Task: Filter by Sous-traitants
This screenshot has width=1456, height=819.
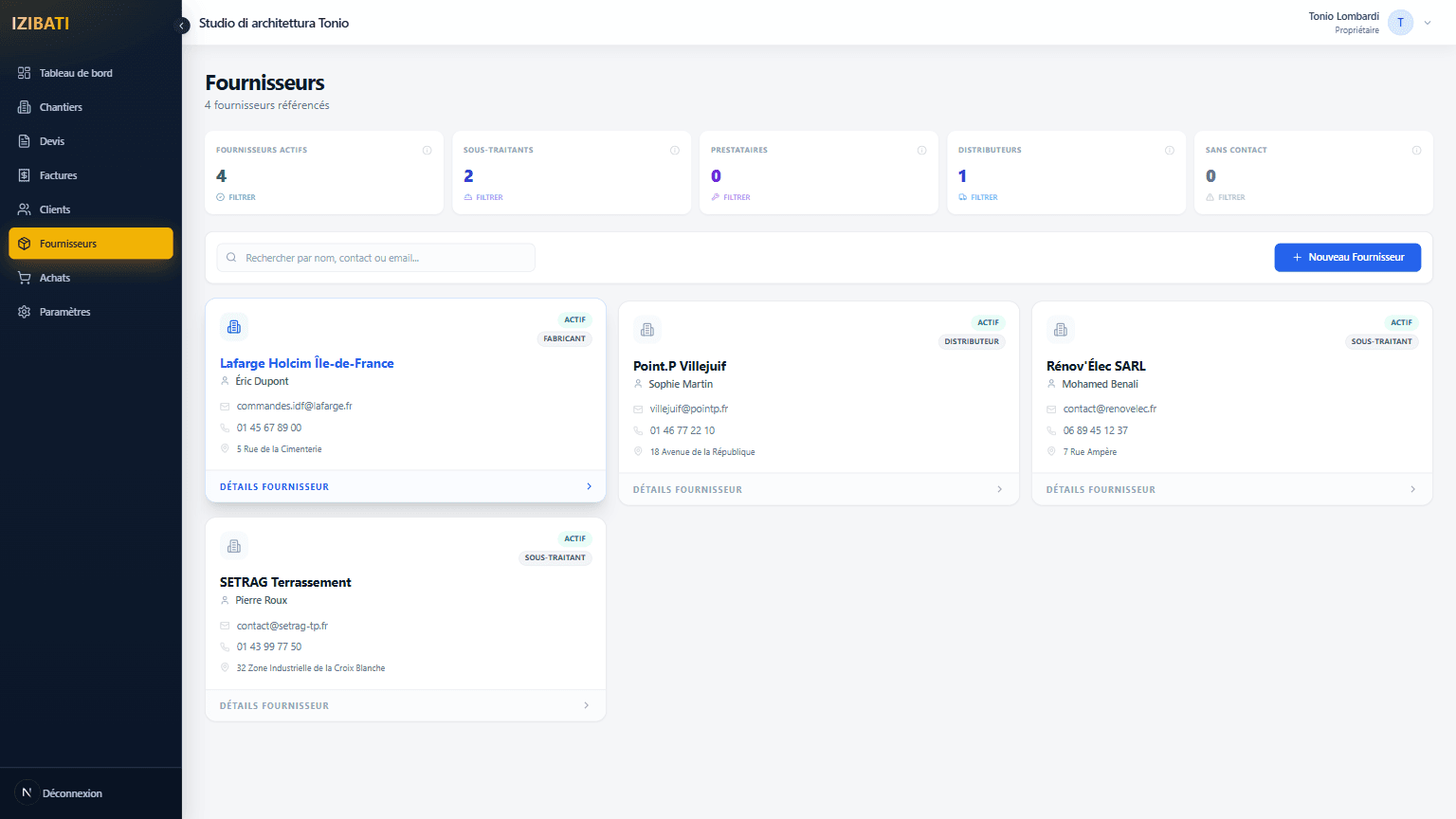Action: 483,197
